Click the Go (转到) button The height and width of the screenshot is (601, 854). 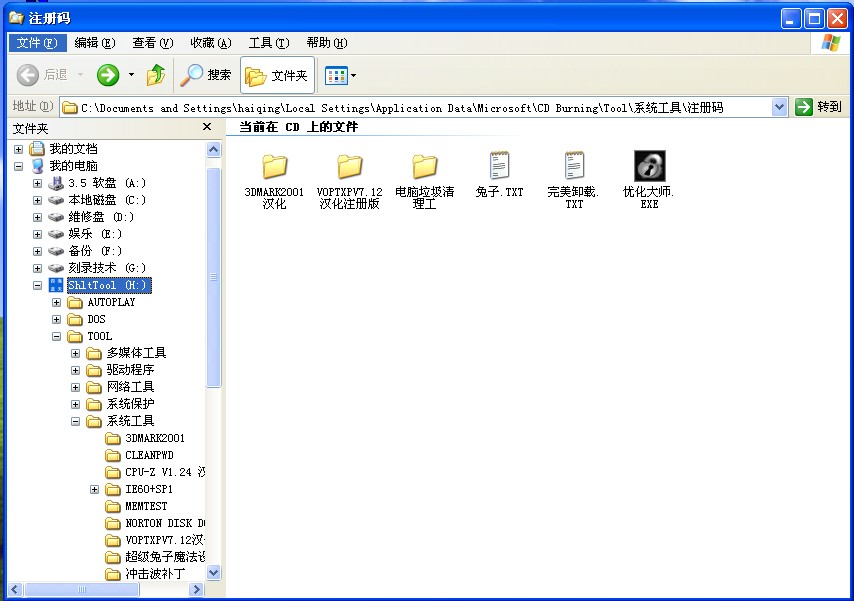tap(819, 107)
